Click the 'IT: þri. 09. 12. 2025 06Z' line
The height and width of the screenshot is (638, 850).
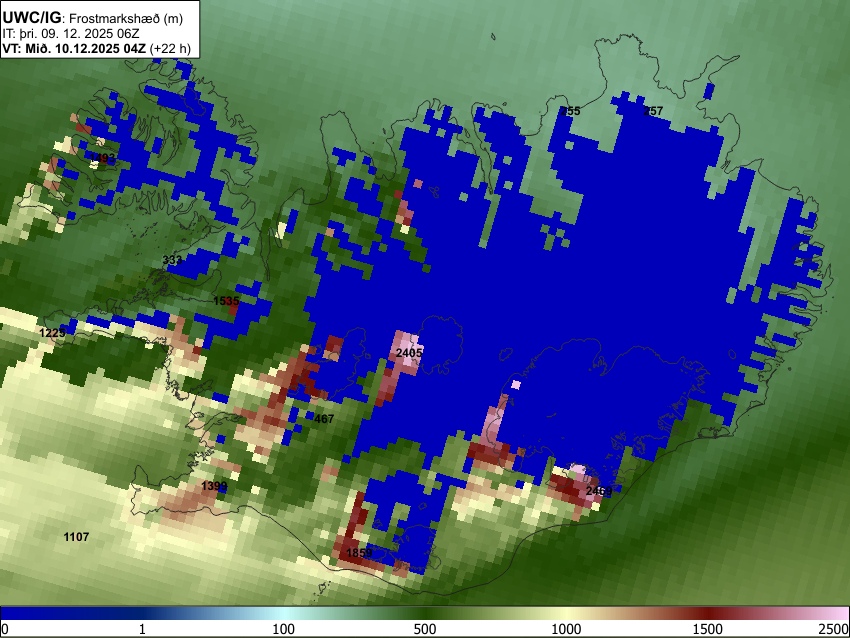coord(70,34)
